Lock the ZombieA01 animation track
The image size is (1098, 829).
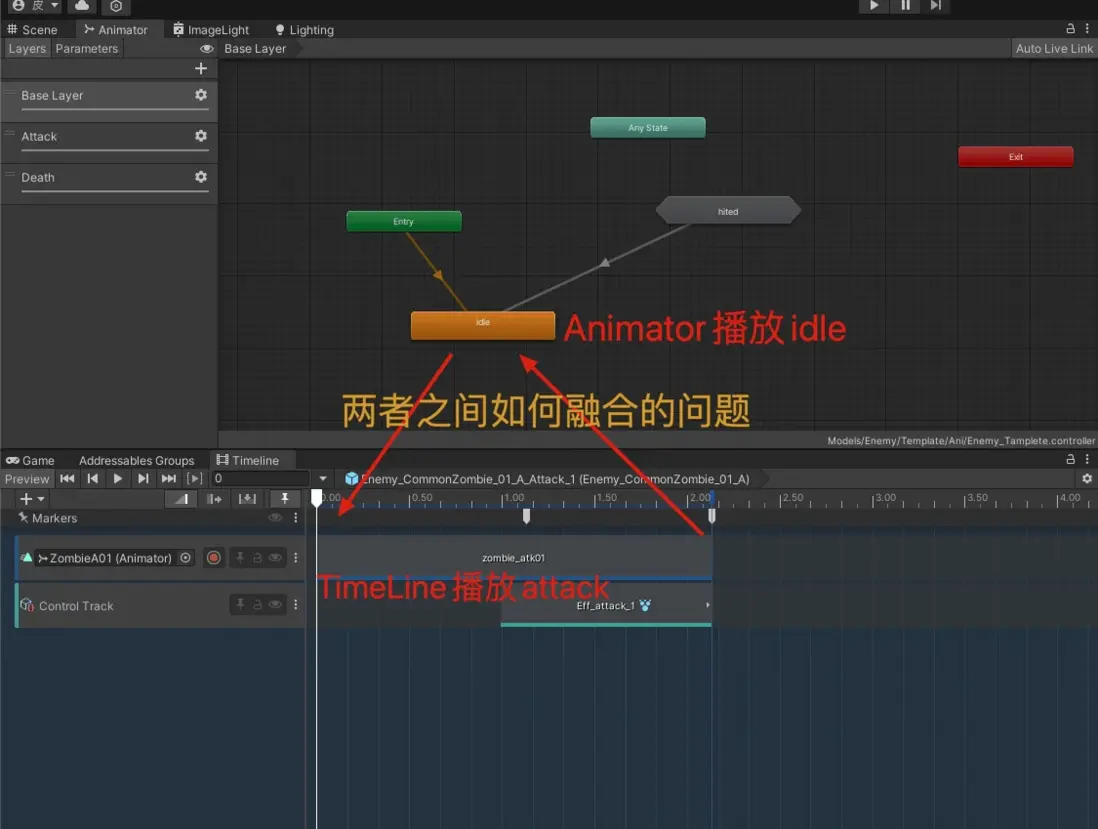(x=257, y=558)
